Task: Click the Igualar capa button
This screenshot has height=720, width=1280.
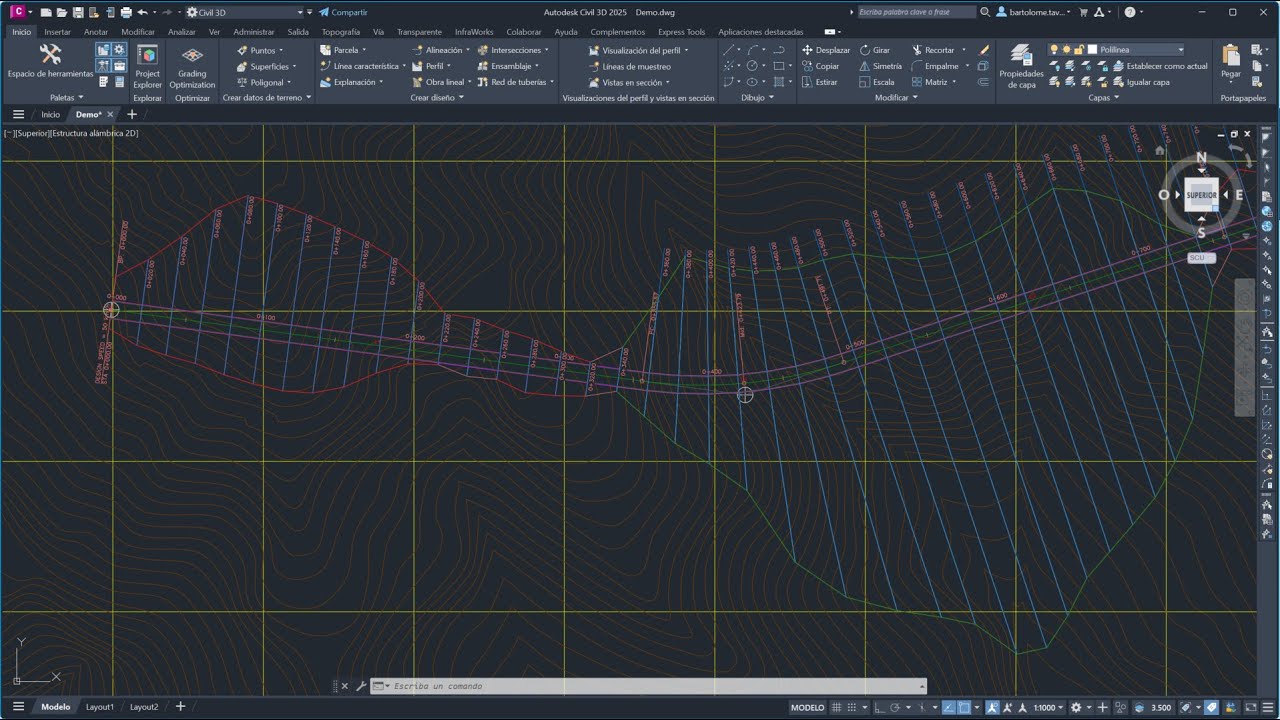Action: coord(1141,82)
